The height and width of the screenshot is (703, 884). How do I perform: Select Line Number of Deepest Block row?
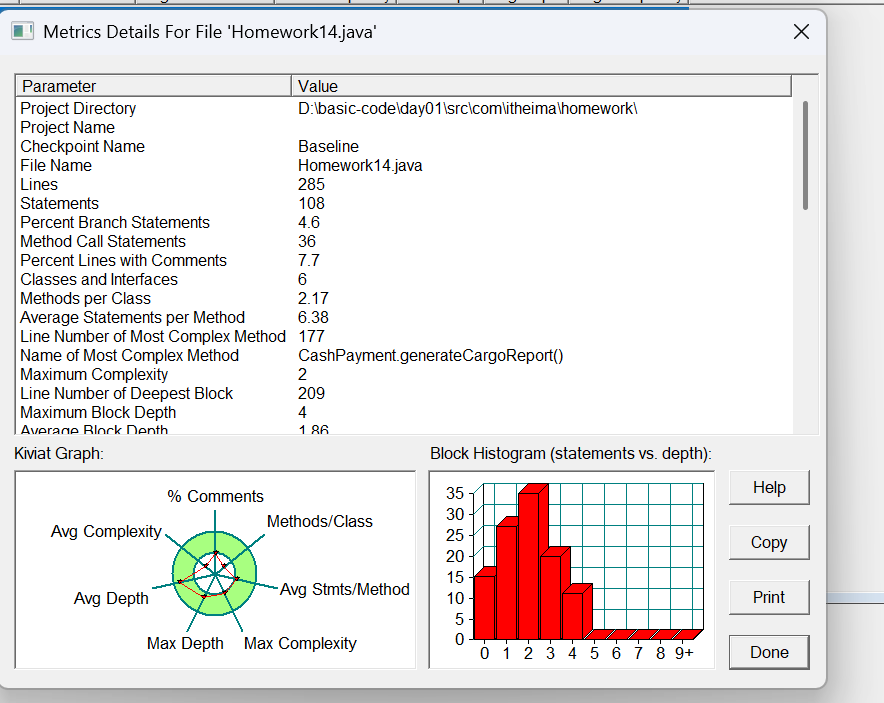[x=404, y=393]
